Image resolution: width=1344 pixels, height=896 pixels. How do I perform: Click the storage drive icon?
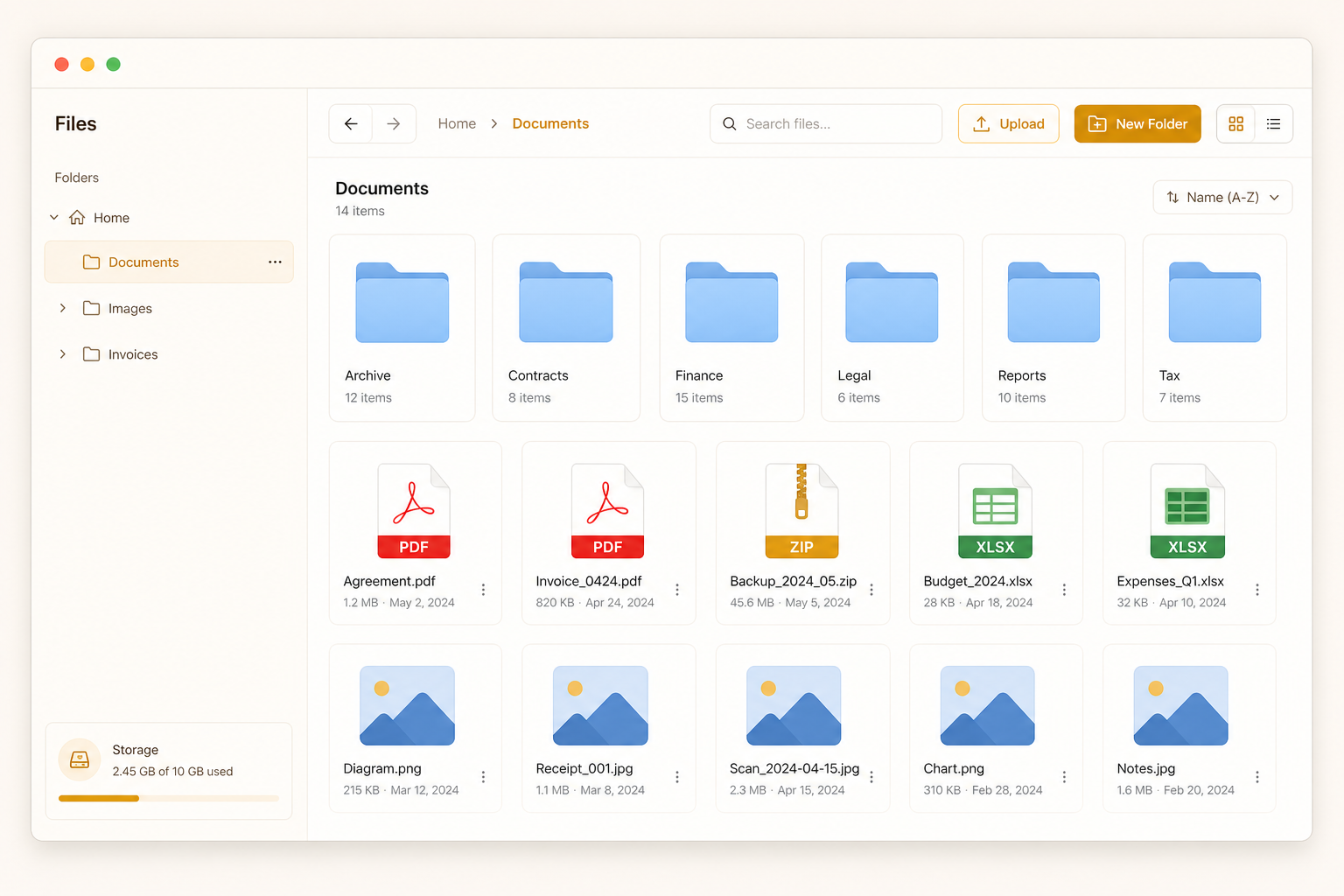pos(80,759)
